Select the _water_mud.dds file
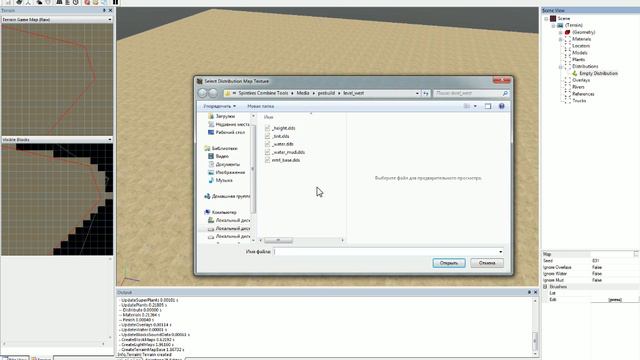Screen dimensions: 640x360 (288, 152)
